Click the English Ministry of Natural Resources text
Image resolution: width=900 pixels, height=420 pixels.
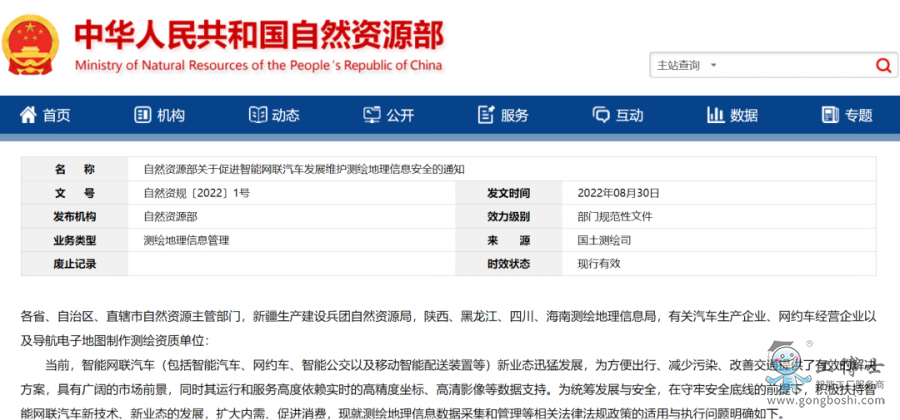click(257, 66)
